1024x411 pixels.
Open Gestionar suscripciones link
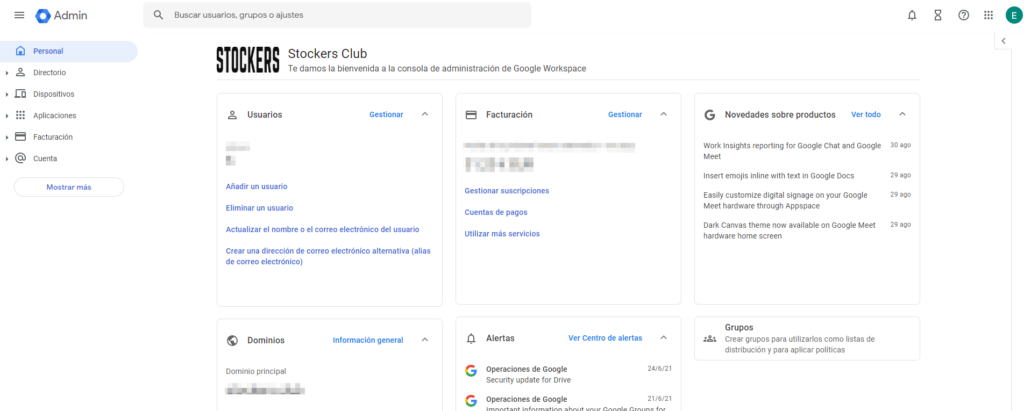click(x=507, y=190)
